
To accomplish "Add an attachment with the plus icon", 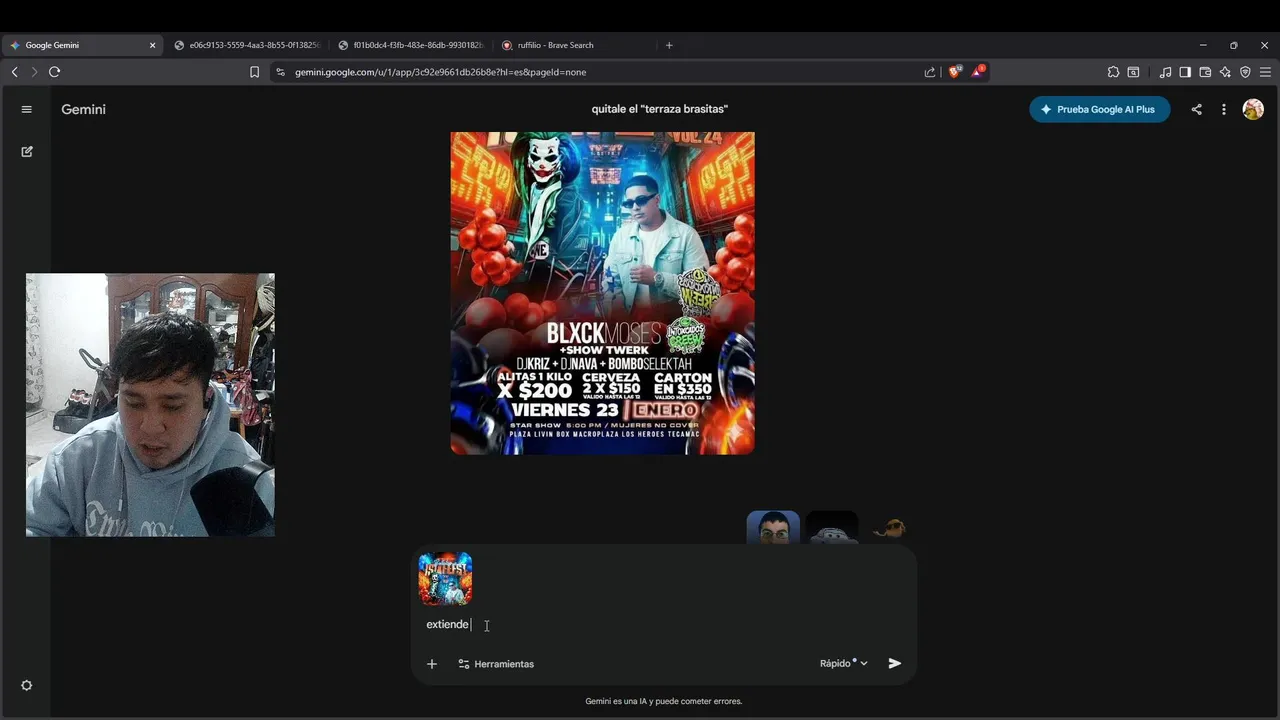I will click(432, 664).
